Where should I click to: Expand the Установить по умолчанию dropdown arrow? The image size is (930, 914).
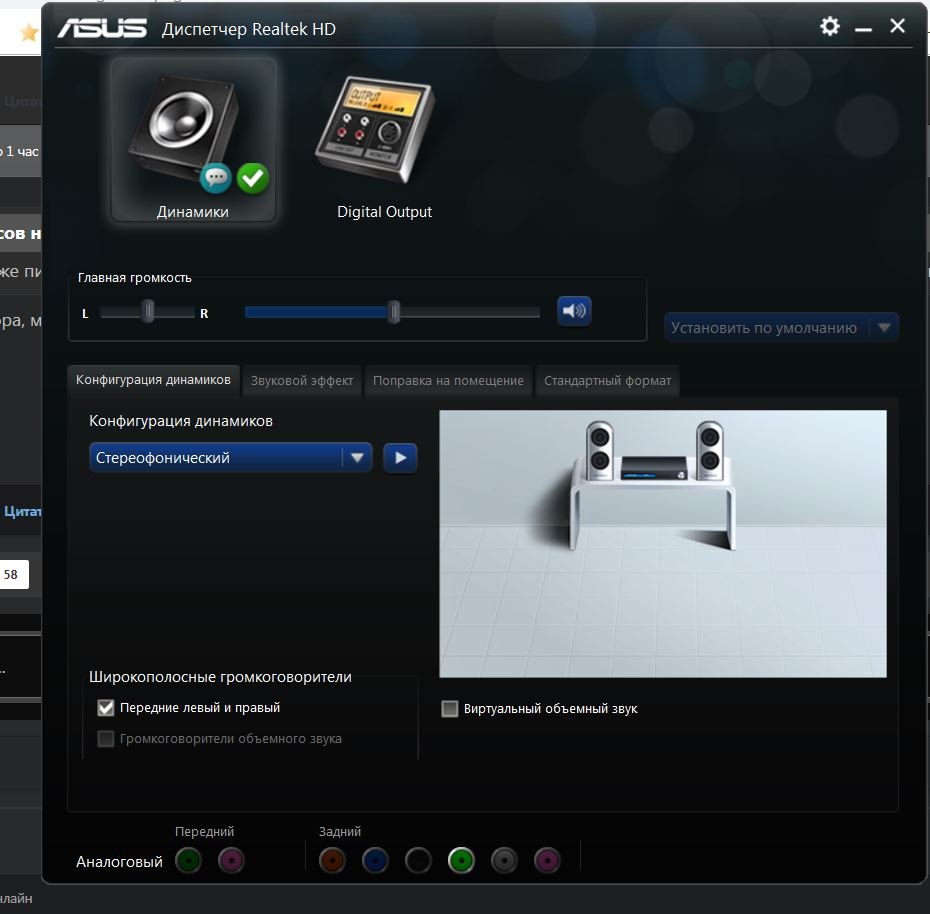click(883, 328)
